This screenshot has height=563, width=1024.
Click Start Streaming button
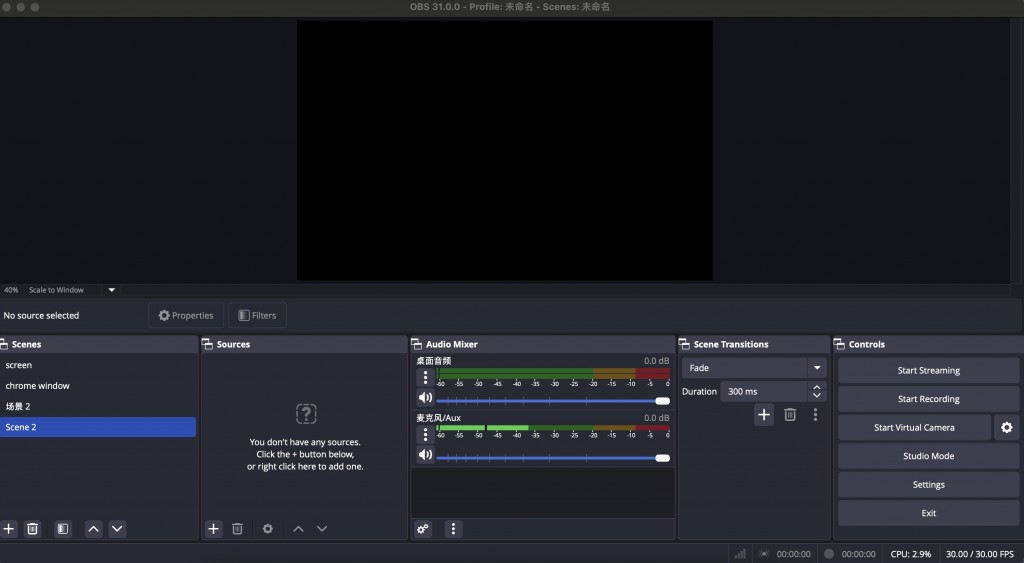(x=928, y=370)
